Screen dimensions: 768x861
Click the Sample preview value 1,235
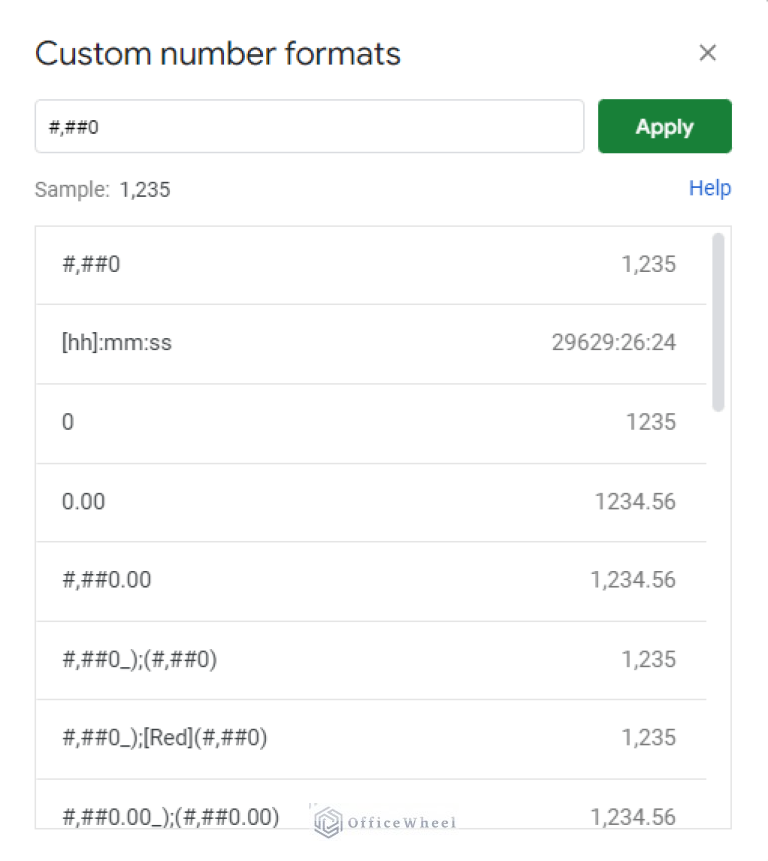point(146,188)
